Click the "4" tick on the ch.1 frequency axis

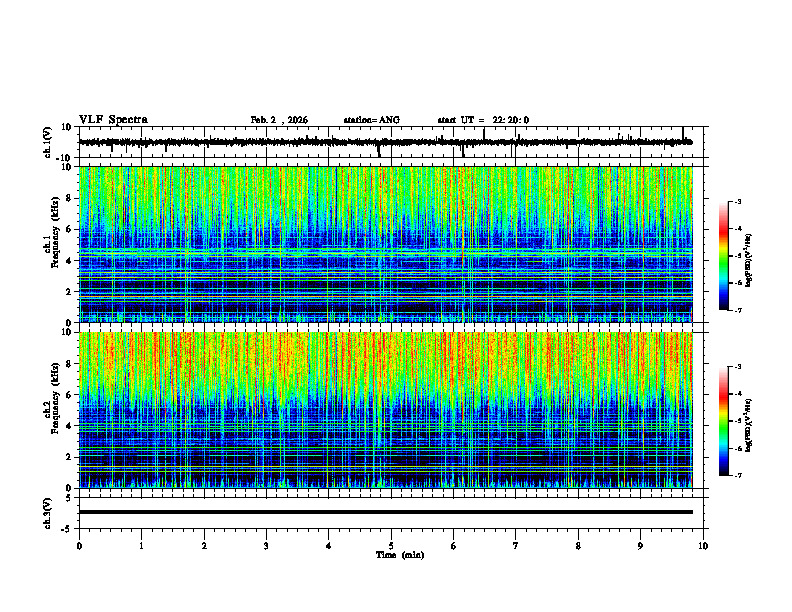pyautogui.click(x=69, y=261)
